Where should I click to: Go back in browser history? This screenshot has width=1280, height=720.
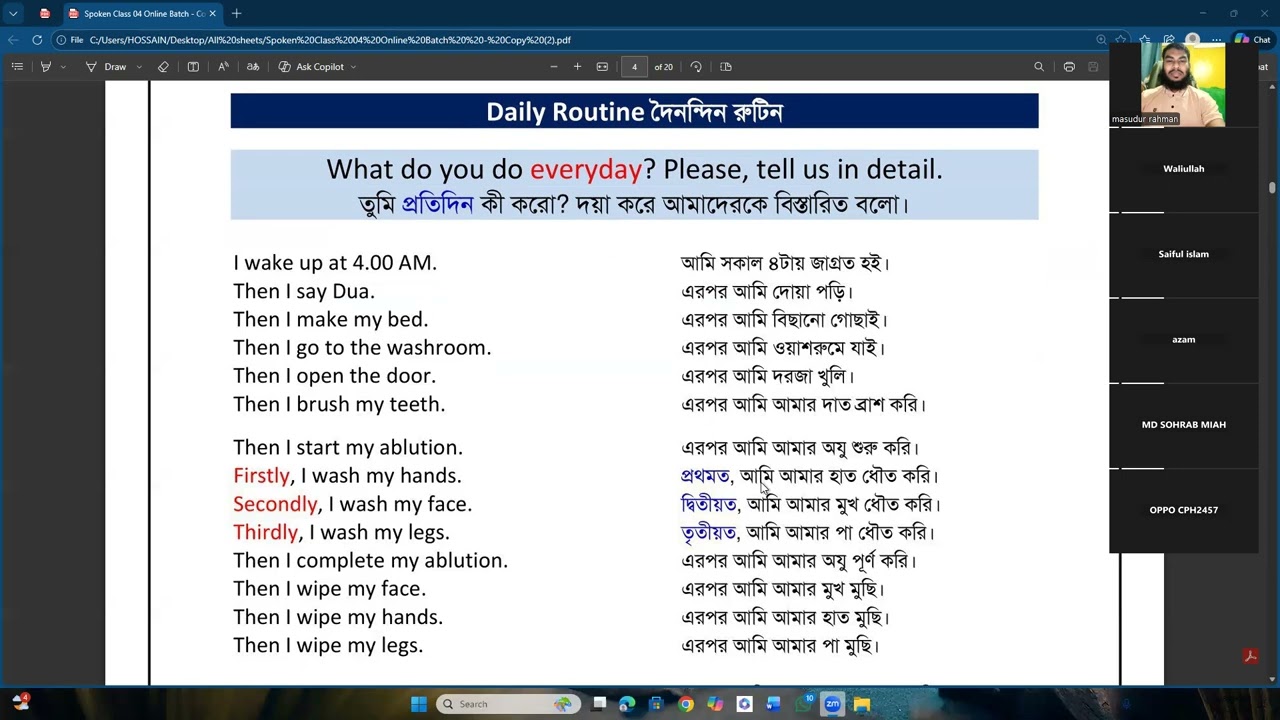pos(12,40)
